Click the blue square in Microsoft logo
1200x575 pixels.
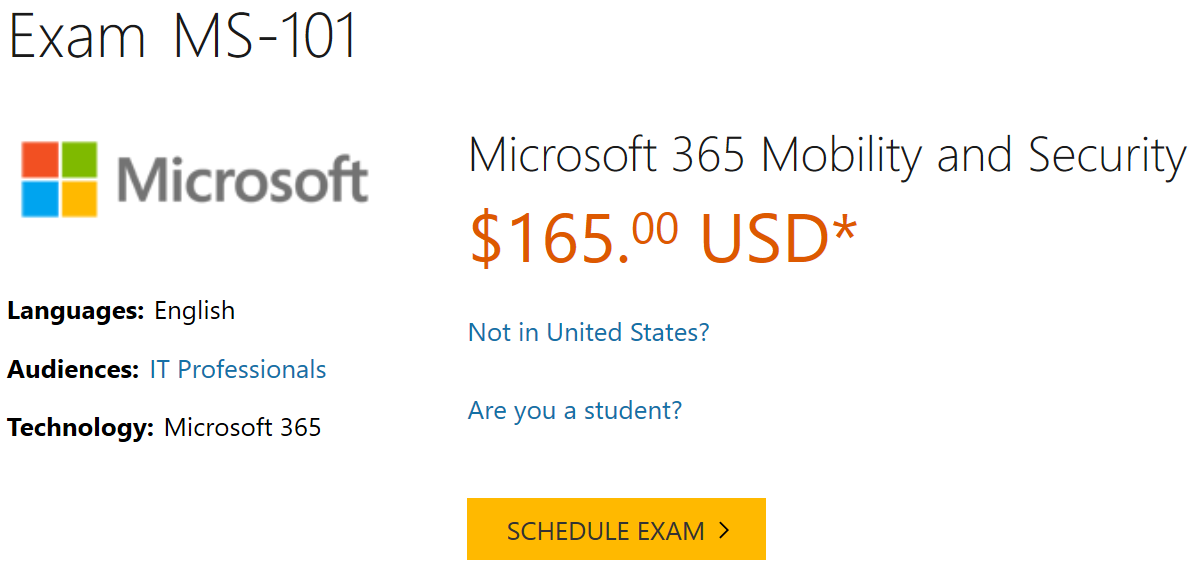(41, 199)
